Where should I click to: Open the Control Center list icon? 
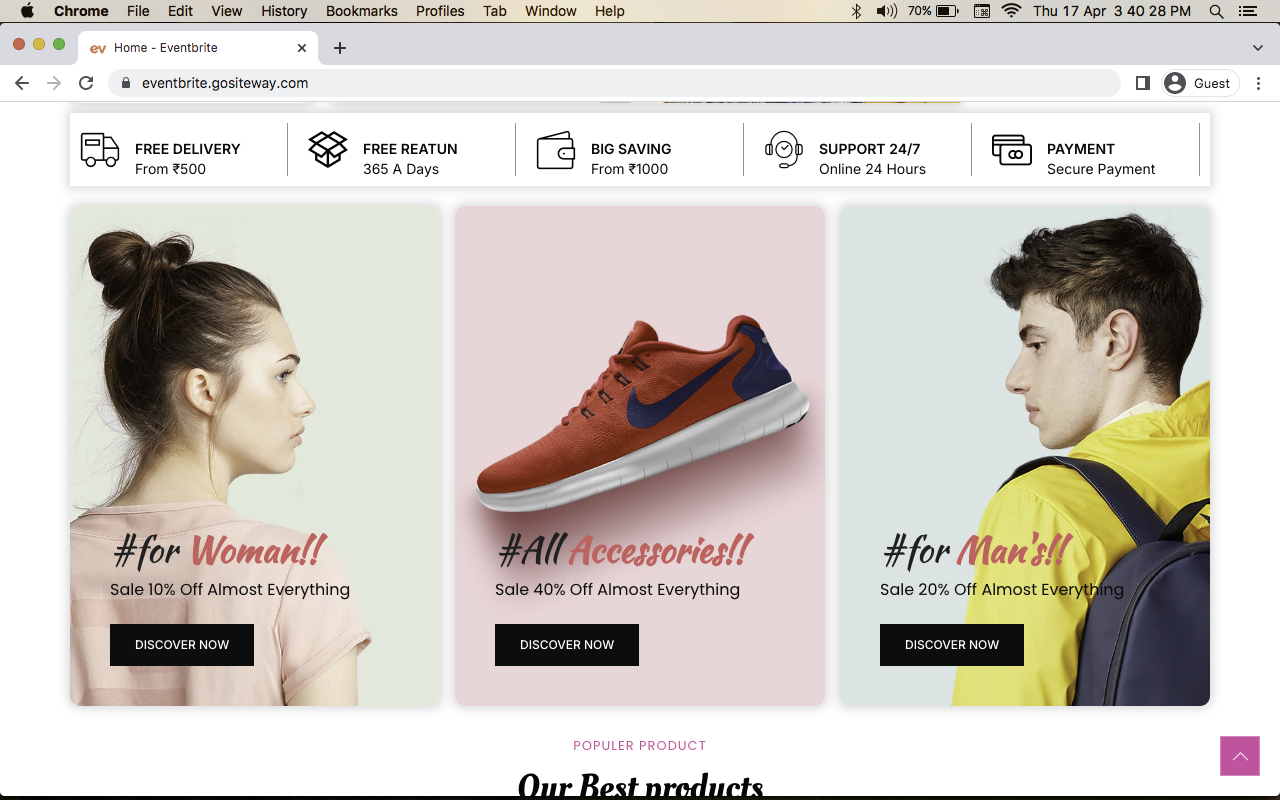coord(1247,11)
